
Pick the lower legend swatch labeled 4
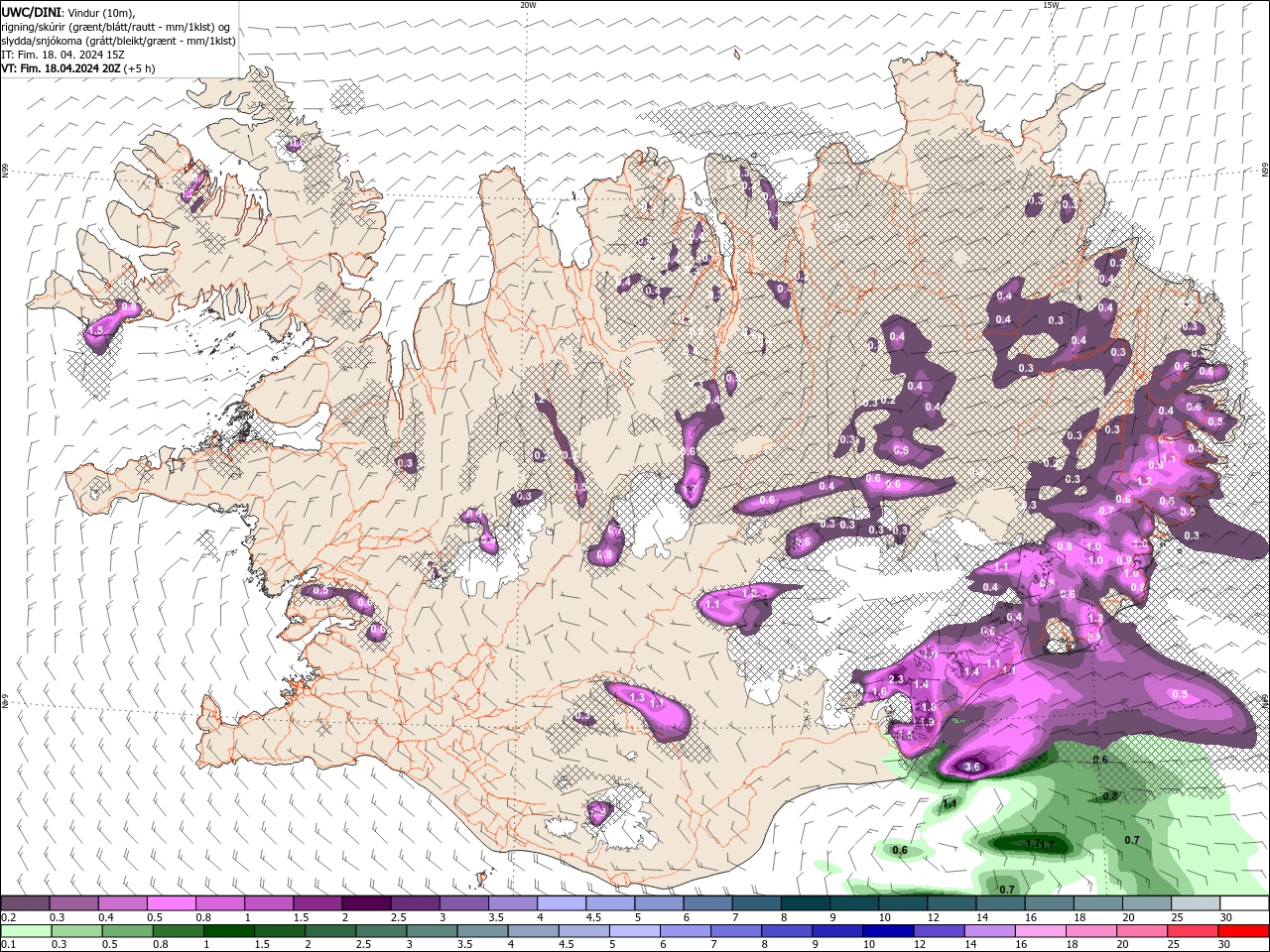534,931
